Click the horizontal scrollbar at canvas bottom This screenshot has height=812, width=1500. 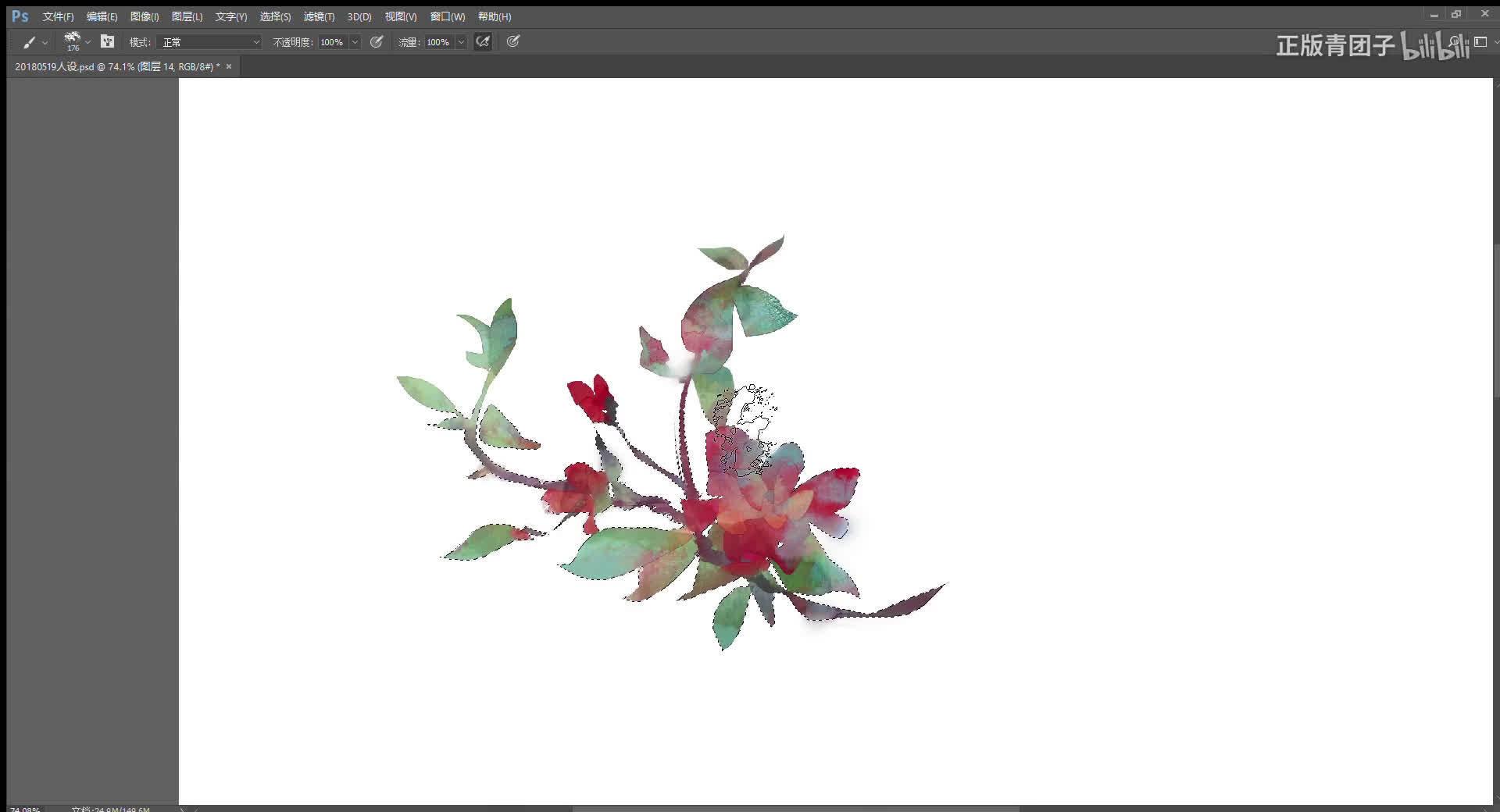click(795, 808)
